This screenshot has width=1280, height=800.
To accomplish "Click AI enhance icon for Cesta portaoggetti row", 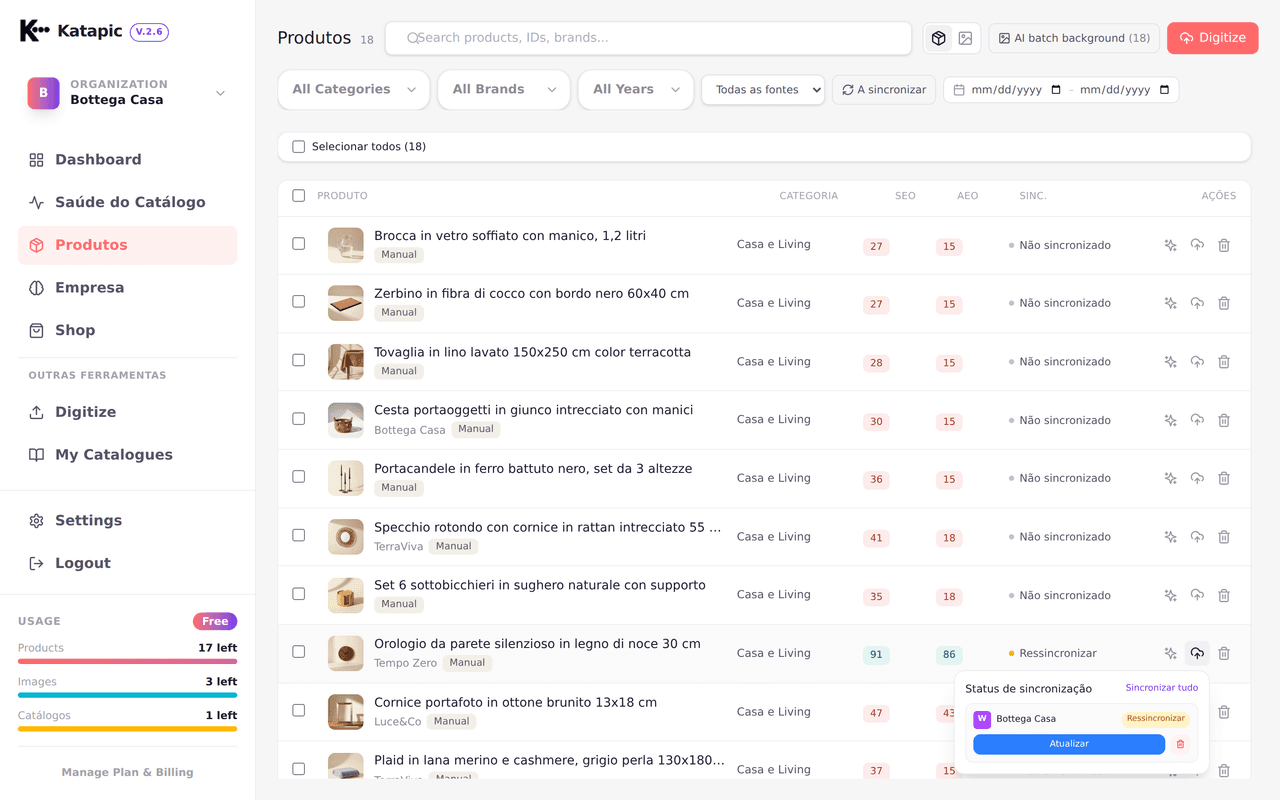I will tap(1170, 420).
